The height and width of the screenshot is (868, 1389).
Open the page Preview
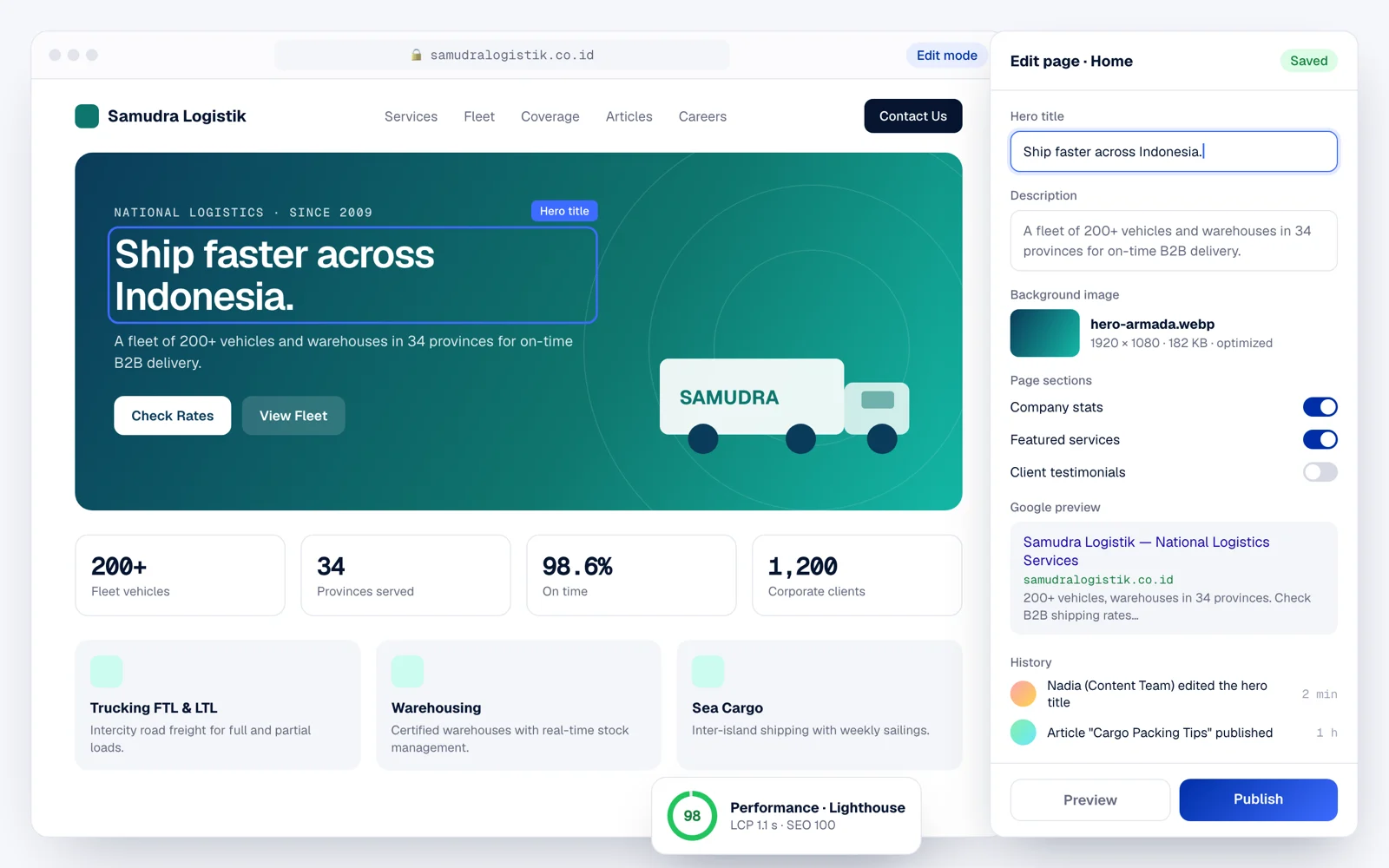(1090, 799)
